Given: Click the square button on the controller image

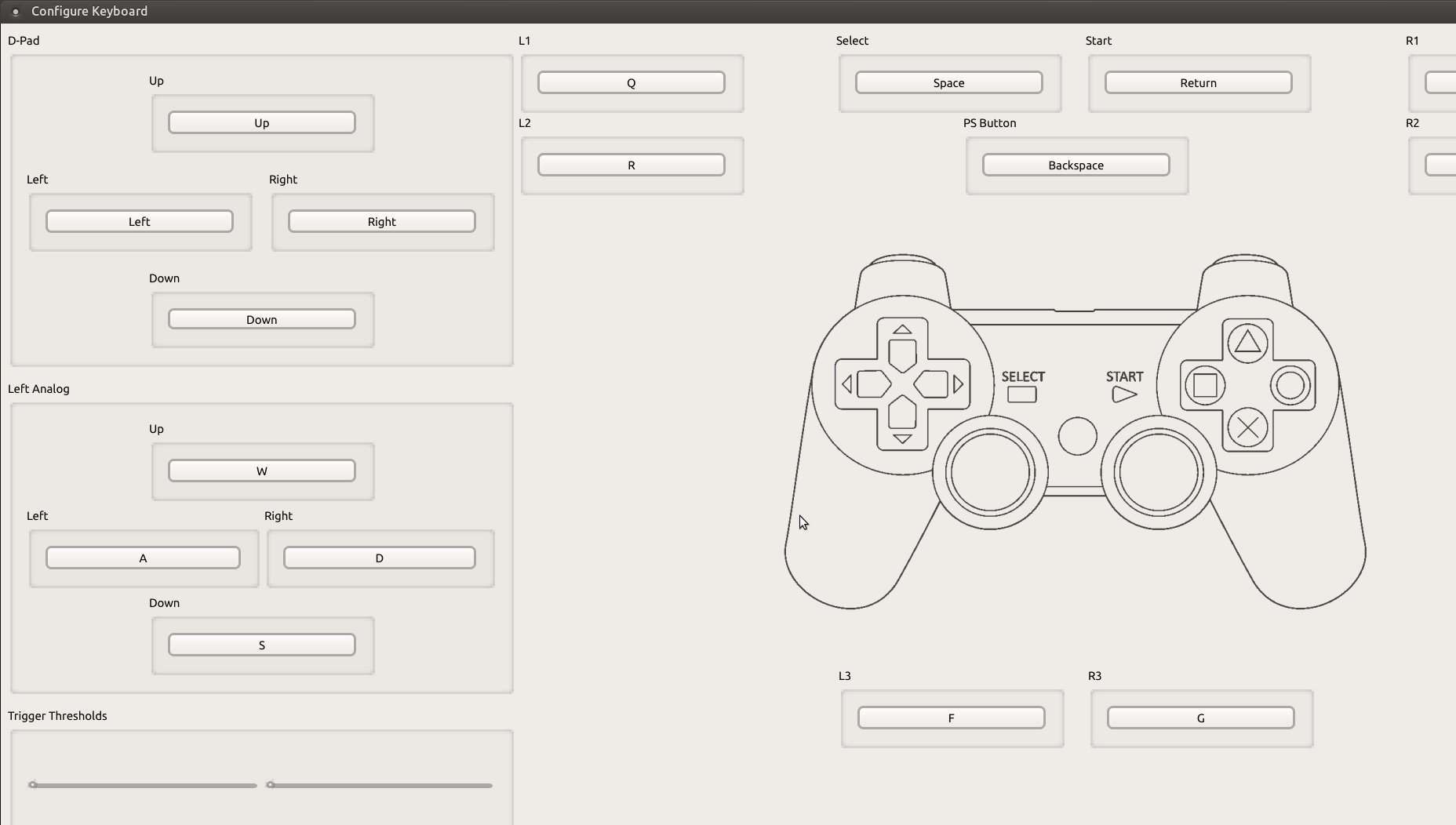Looking at the screenshot, I should pyautogui.click(x=1205, y=385).
